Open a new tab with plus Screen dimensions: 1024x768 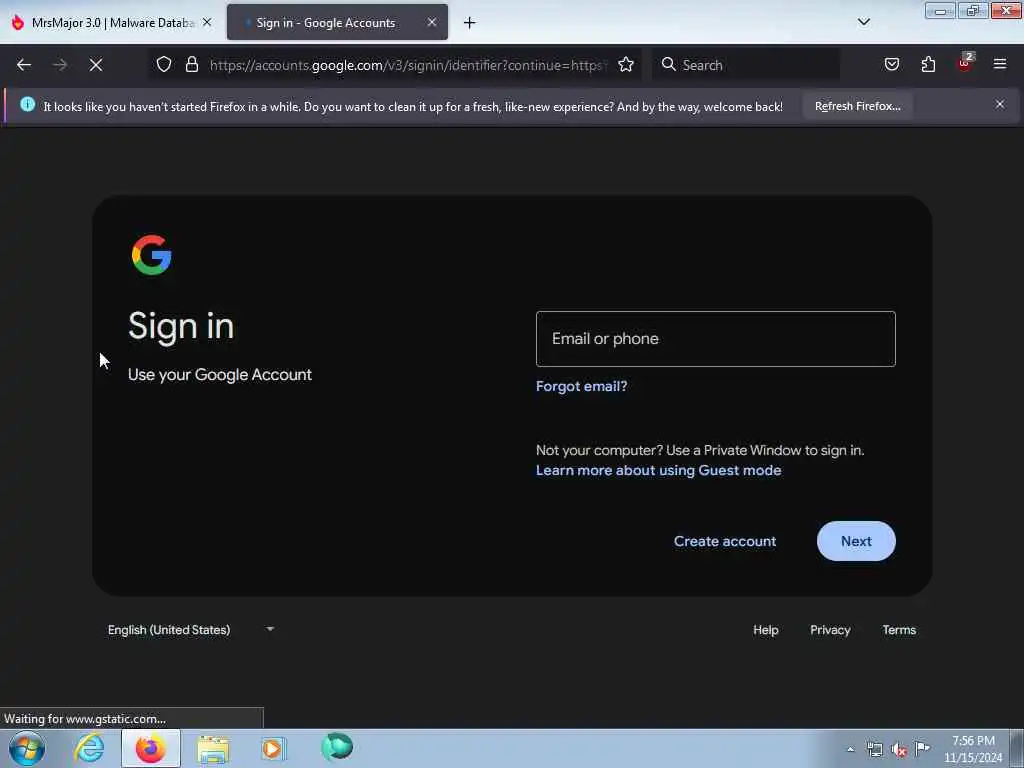(x=469, y=23)
